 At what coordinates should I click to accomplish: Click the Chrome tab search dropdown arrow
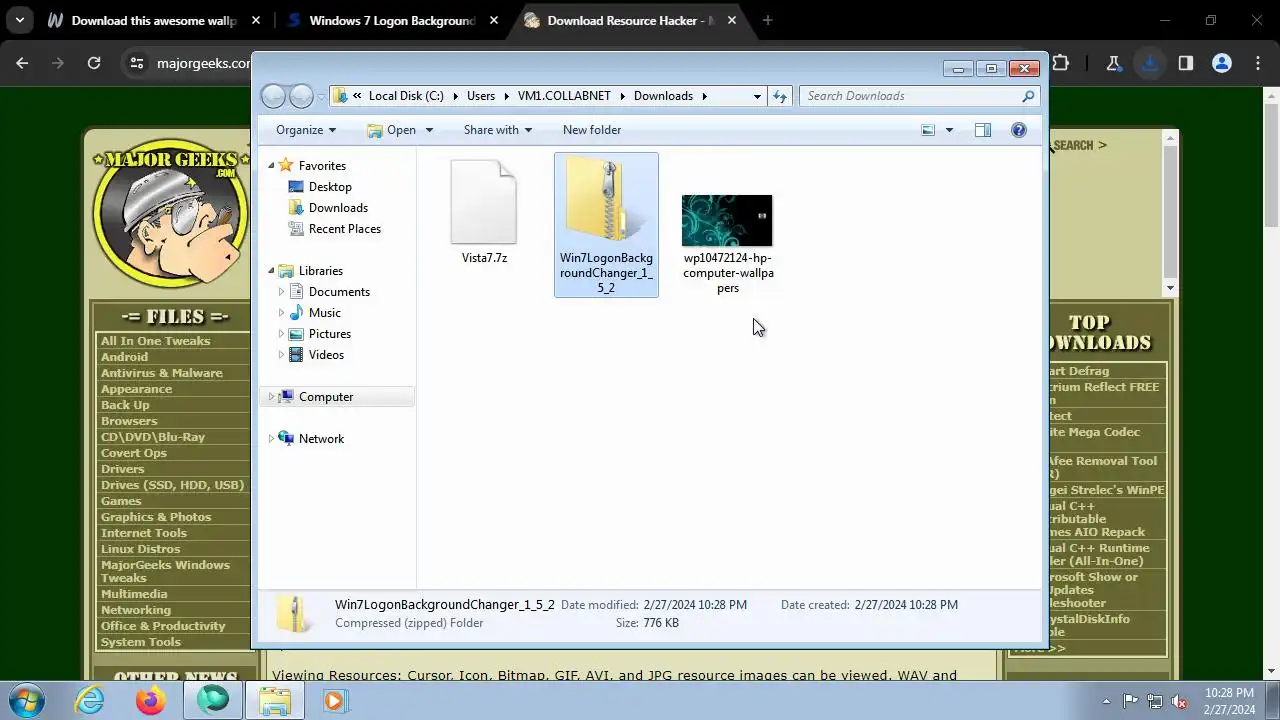click(19, 20)
